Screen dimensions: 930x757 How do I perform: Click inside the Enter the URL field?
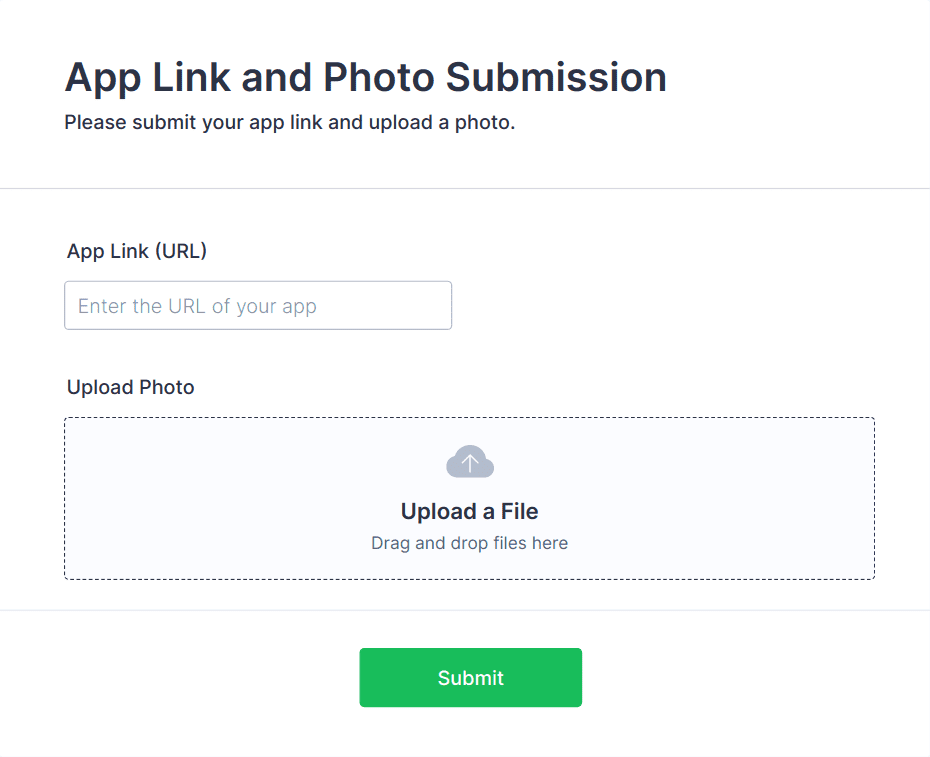click(x=258, y=305)
